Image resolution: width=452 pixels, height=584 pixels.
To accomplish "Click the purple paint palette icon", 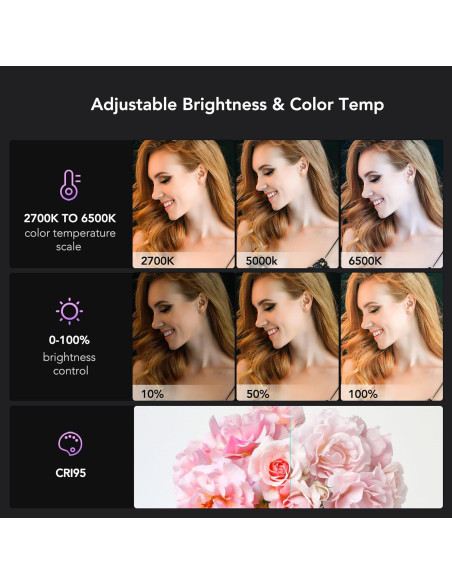I will 70,444.
